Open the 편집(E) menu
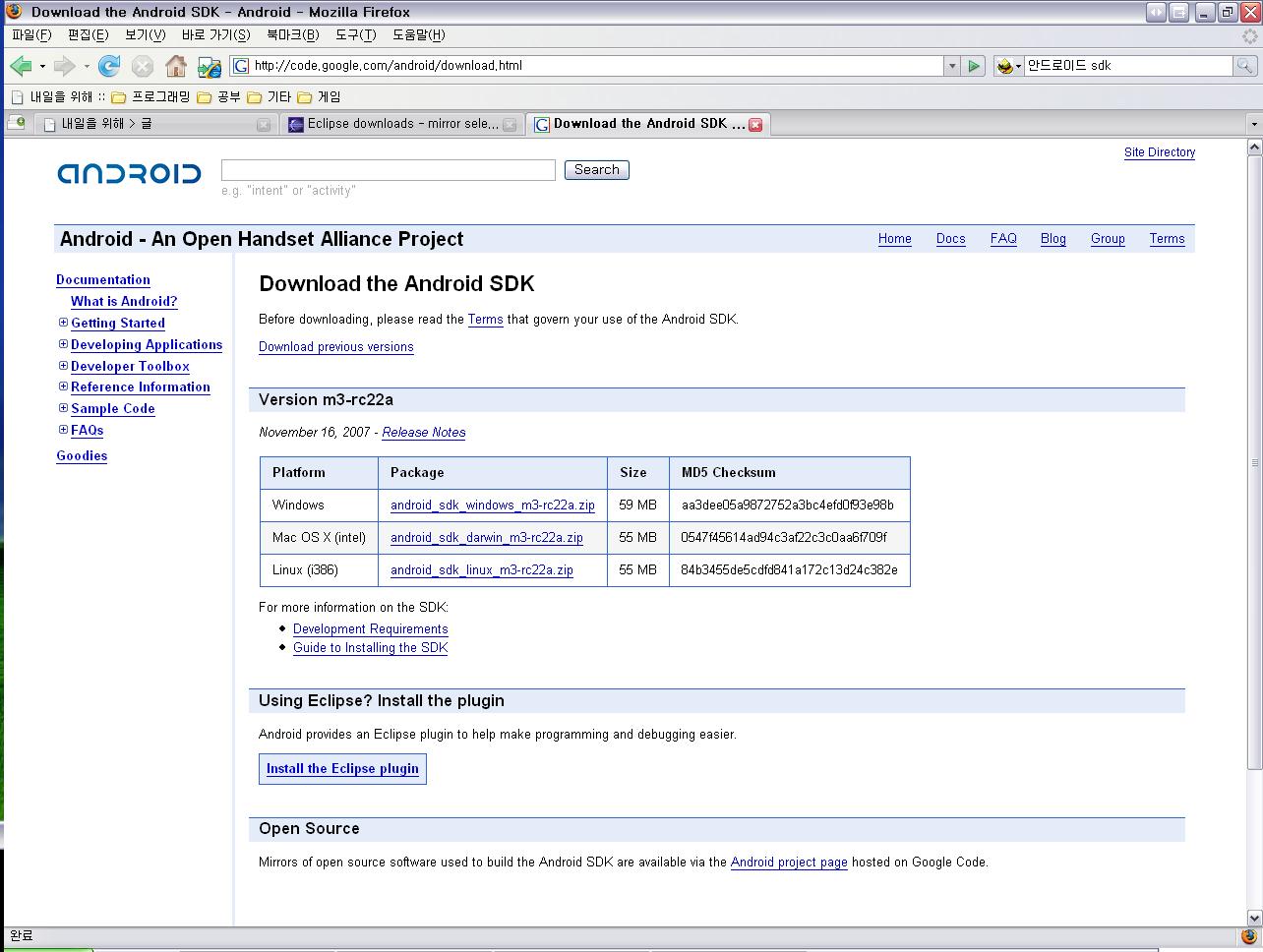The width and height of the screenshot is (1263, 952). point(88,35)
